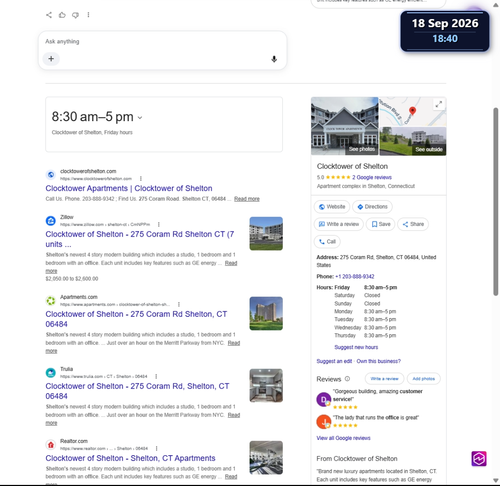Open the 2 Google reviews link
This screenshot has width=500, height=486.
372,177
